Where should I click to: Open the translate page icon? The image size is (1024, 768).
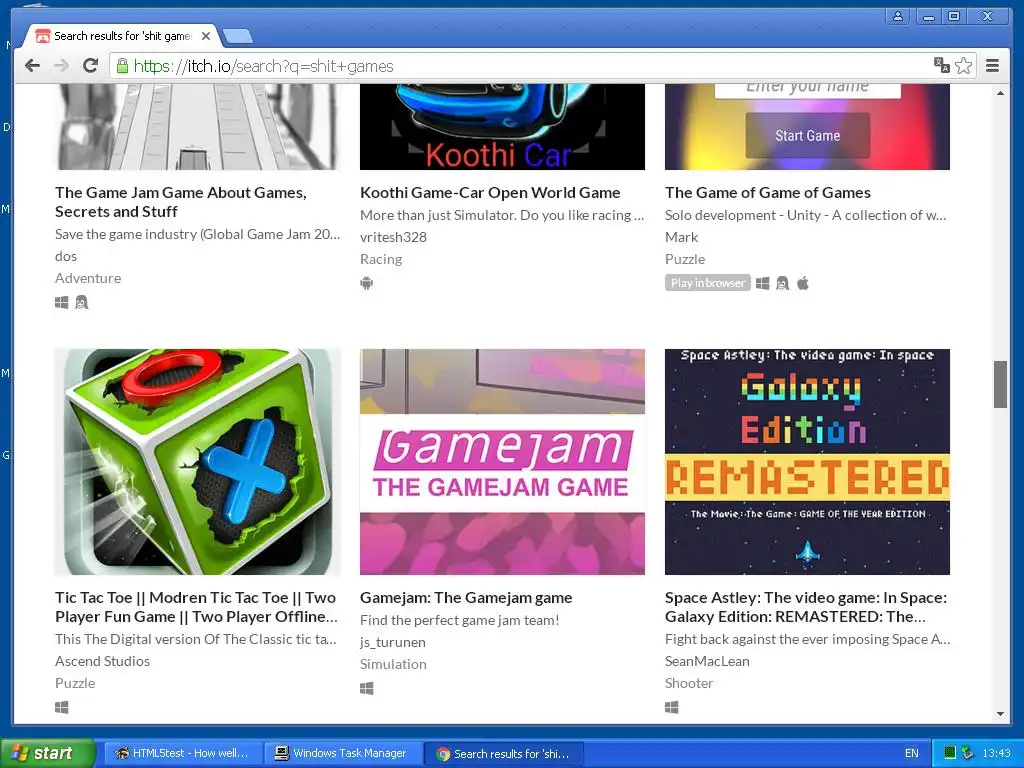[941, 65]
